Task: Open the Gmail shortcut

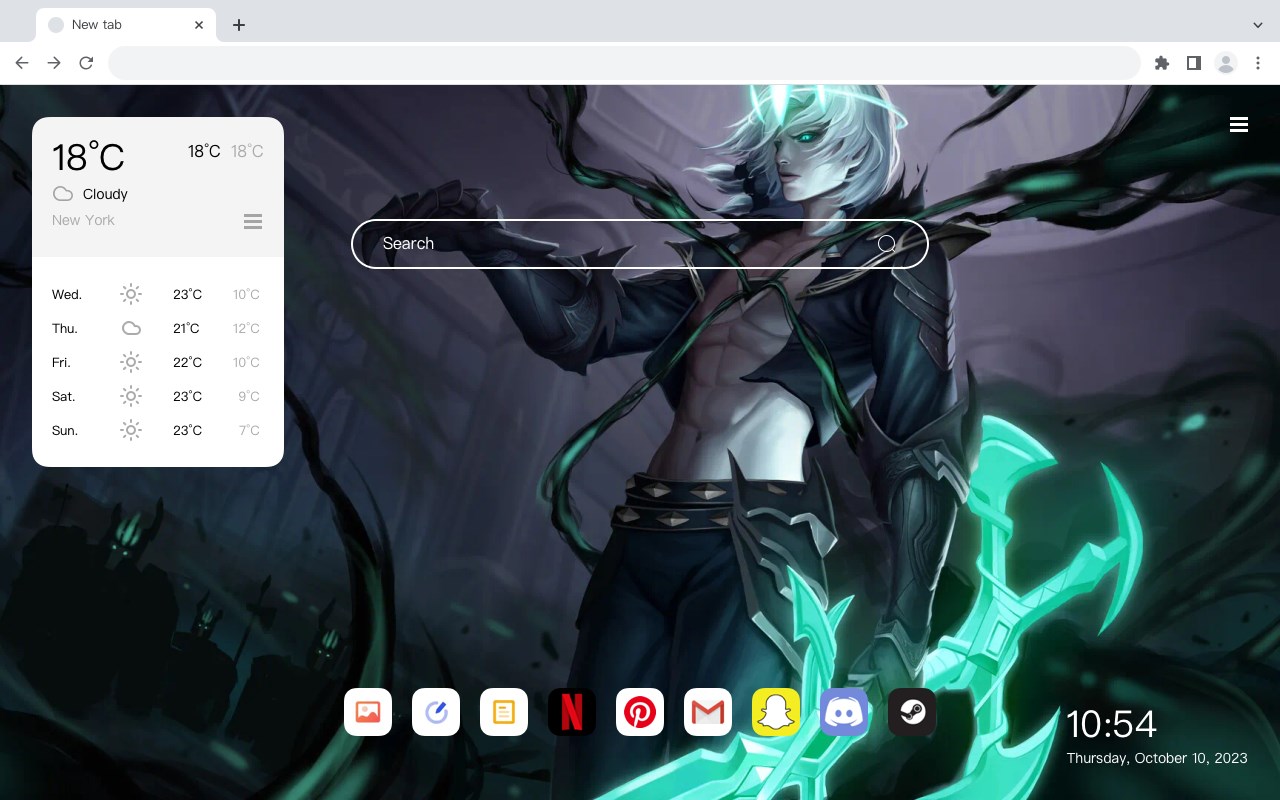Action: click(708, 712)
